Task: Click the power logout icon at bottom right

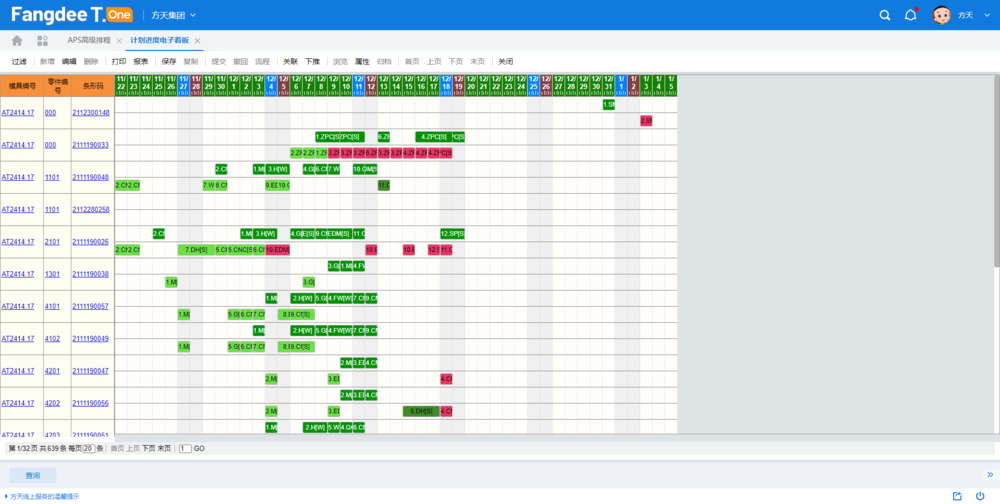Action: click(x=980, y=496)
